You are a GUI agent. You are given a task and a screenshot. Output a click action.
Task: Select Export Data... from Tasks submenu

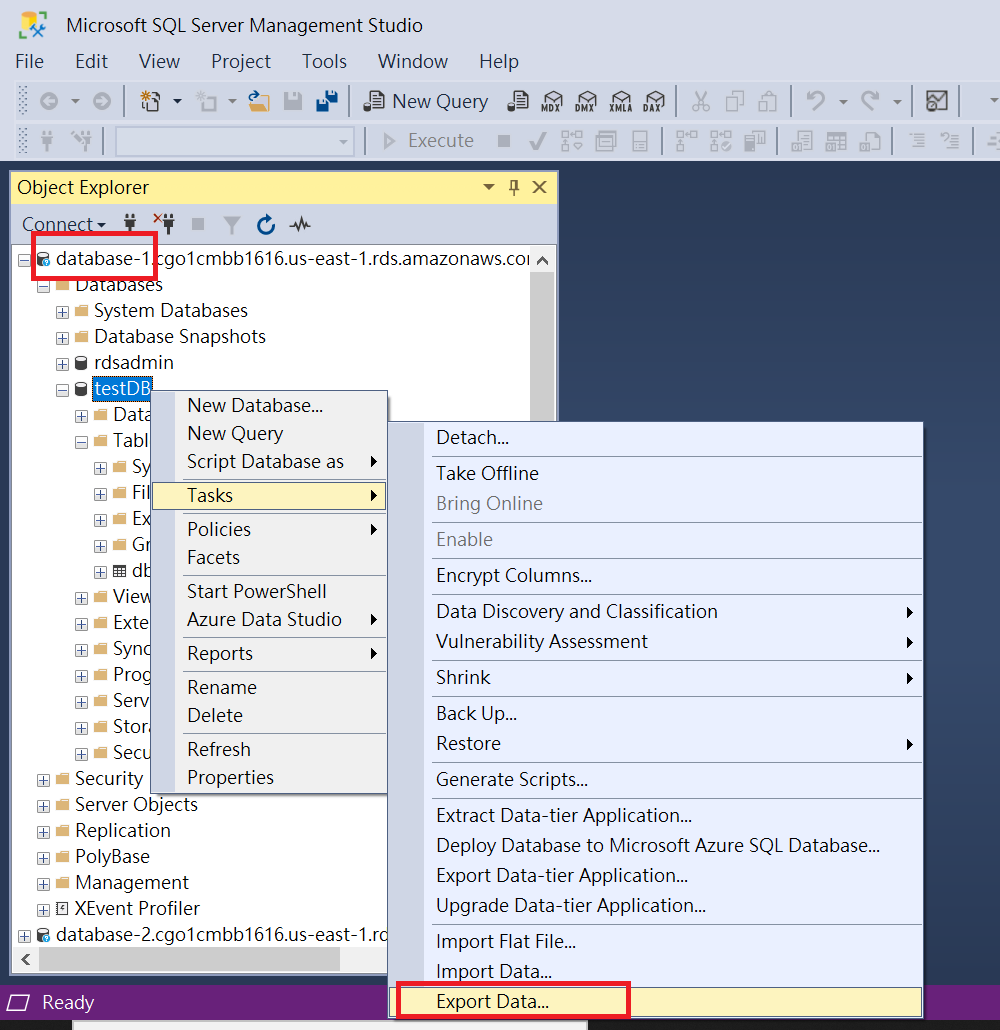(657, 1002)
